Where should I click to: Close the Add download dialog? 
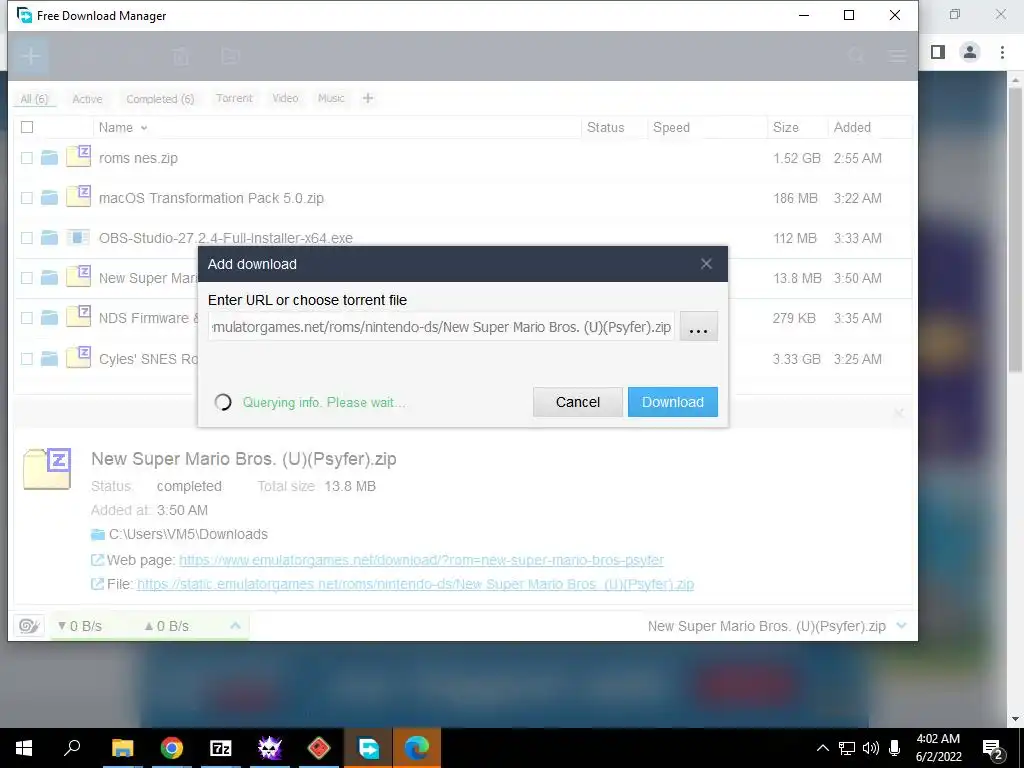[x=706, y=264]
